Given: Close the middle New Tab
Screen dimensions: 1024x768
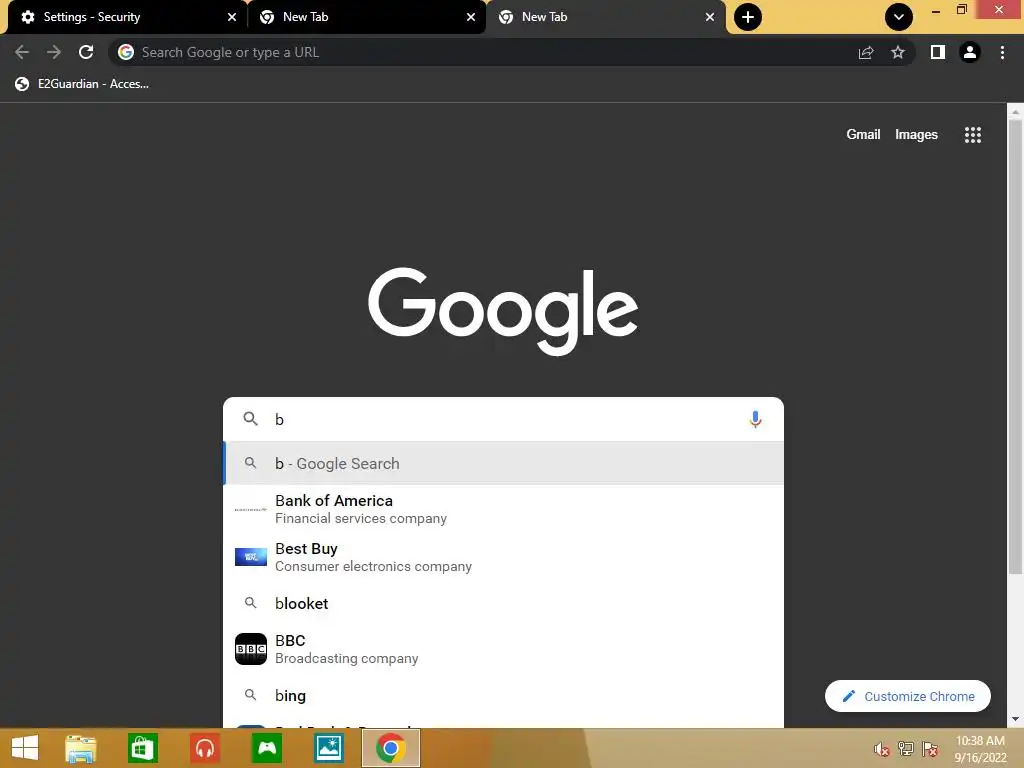Looking at the screenshot, I should [x=471, y=17].
